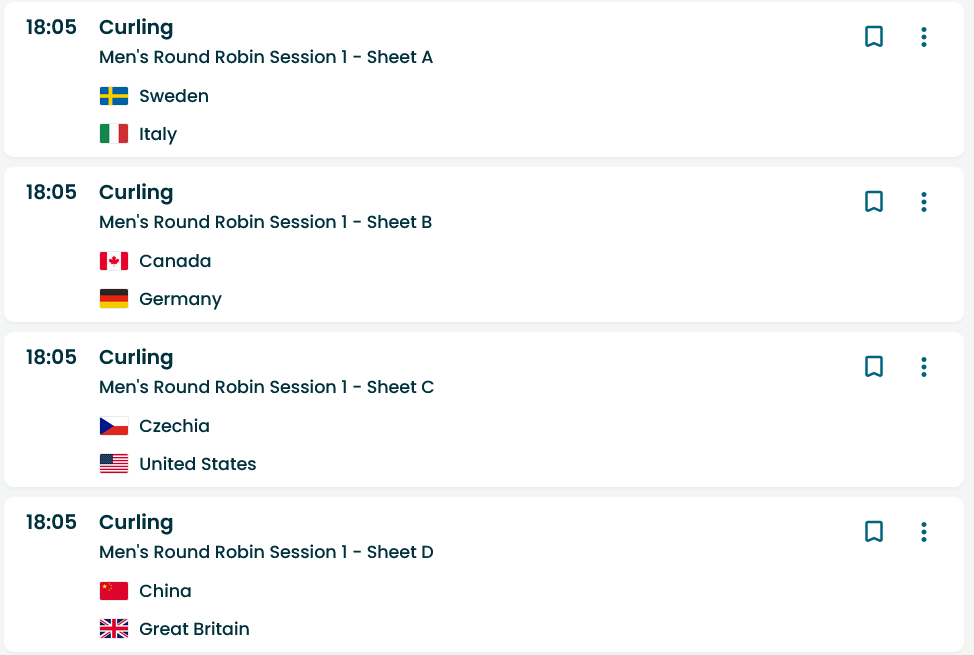Click the Great Britain flag icon
The height and width of the screenshot is (655, 974).
click(x=114, y=629)
